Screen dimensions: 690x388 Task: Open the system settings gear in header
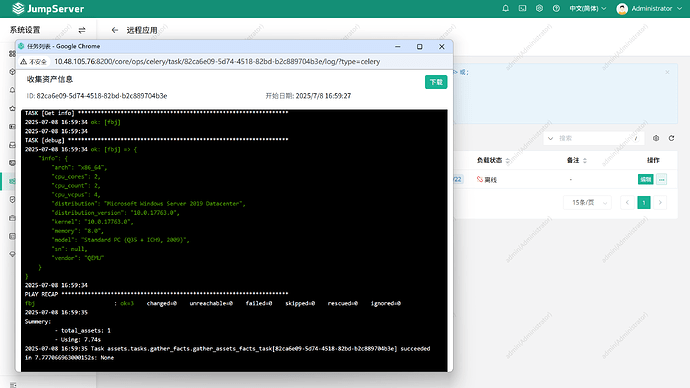click(x=539, y=8)
